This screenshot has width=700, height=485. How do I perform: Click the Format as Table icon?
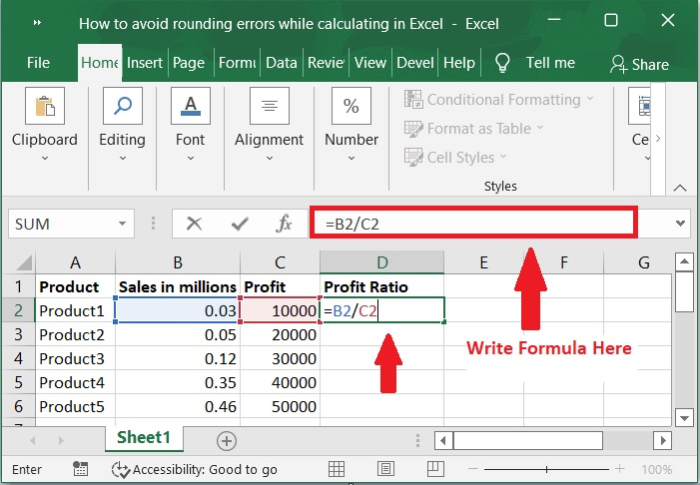click(413, 129)
